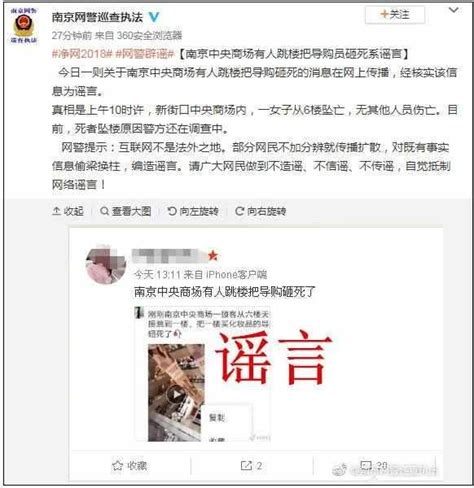Image resolution: width=474 pixels, height=488 pixels.
Task: Follow the account with +关注 button
Action: coord(395,14)
